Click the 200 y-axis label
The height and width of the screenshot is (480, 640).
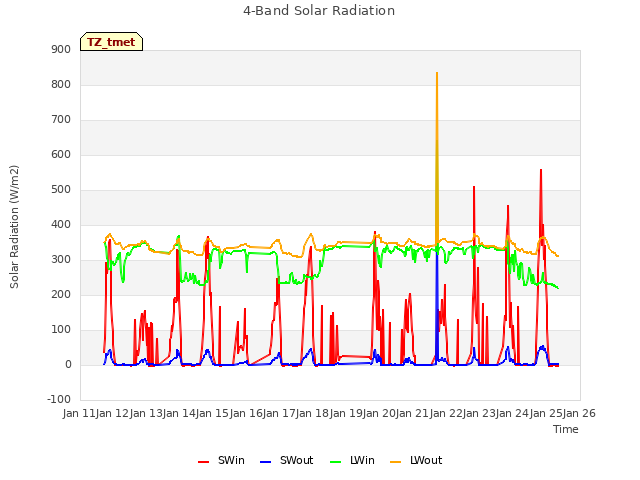(61, 294)
